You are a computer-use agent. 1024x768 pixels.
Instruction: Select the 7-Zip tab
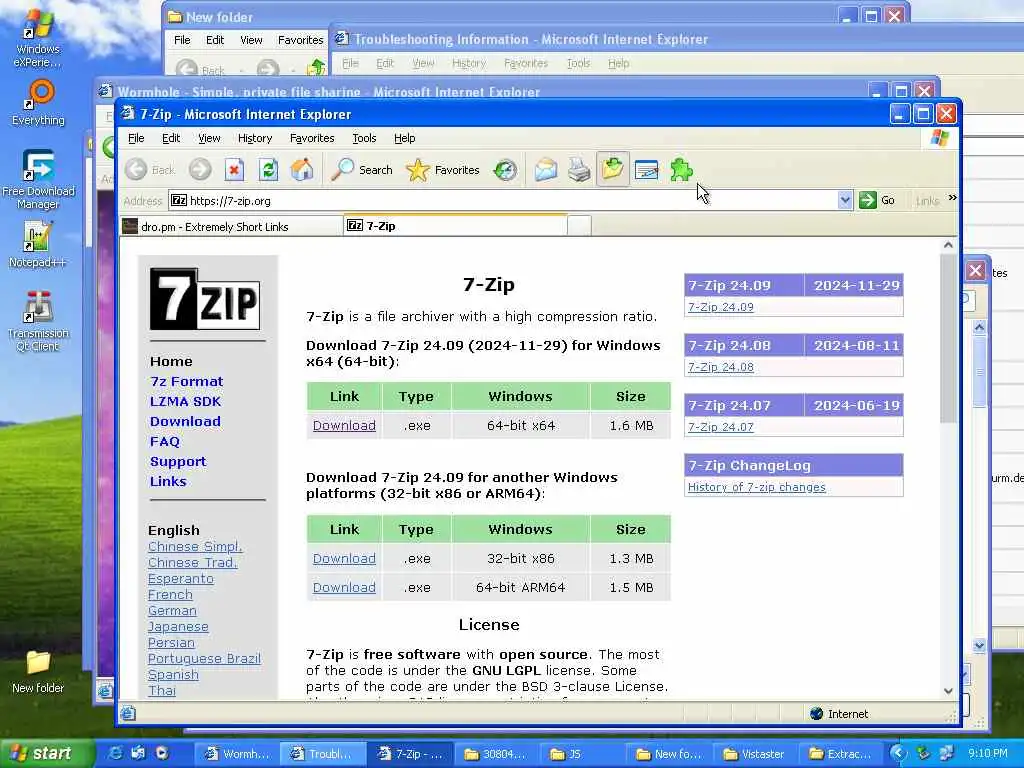pyautogui.click(x=455, y=225)
